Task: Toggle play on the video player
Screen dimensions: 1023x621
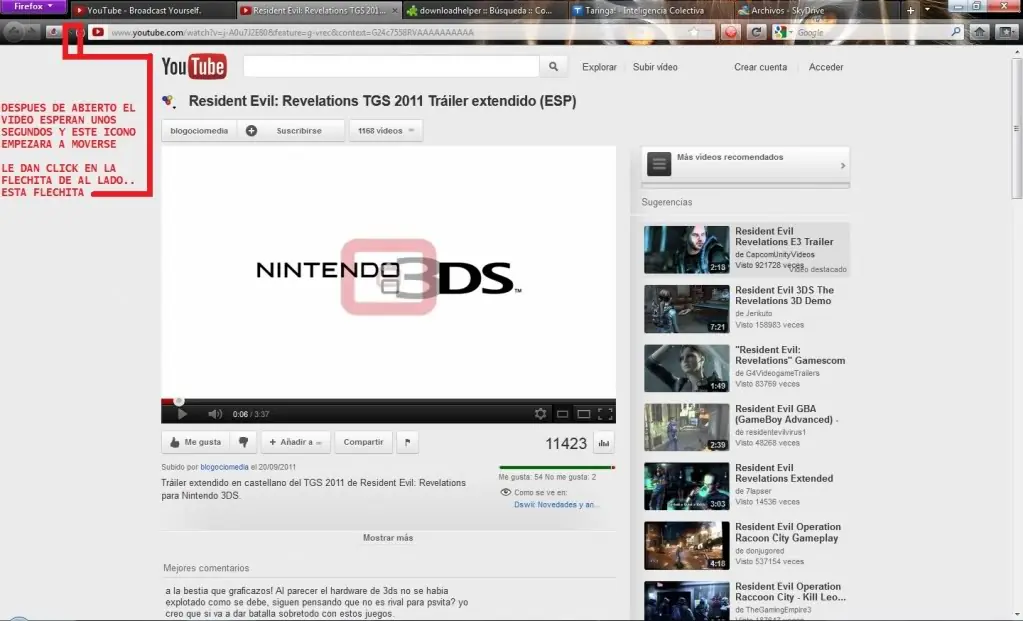Action: point(182,414)
